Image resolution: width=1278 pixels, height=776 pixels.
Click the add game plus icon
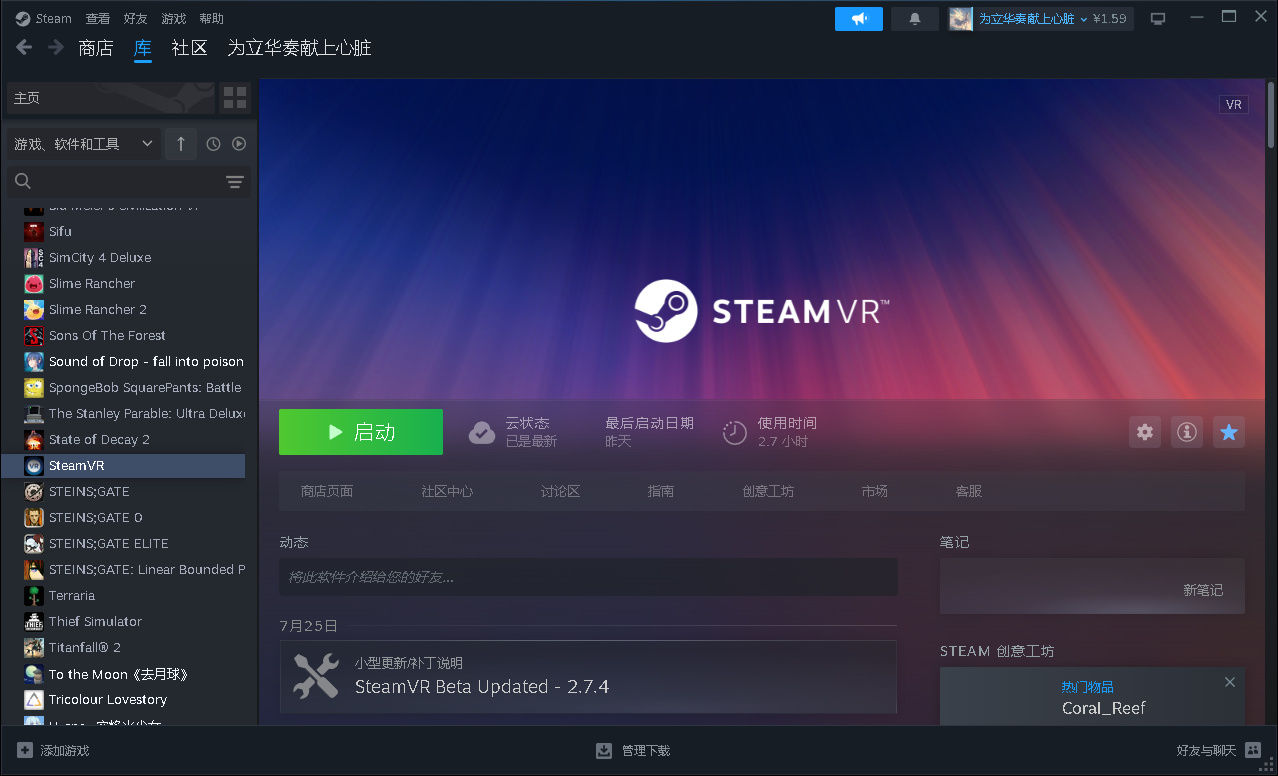pos(25,750)
